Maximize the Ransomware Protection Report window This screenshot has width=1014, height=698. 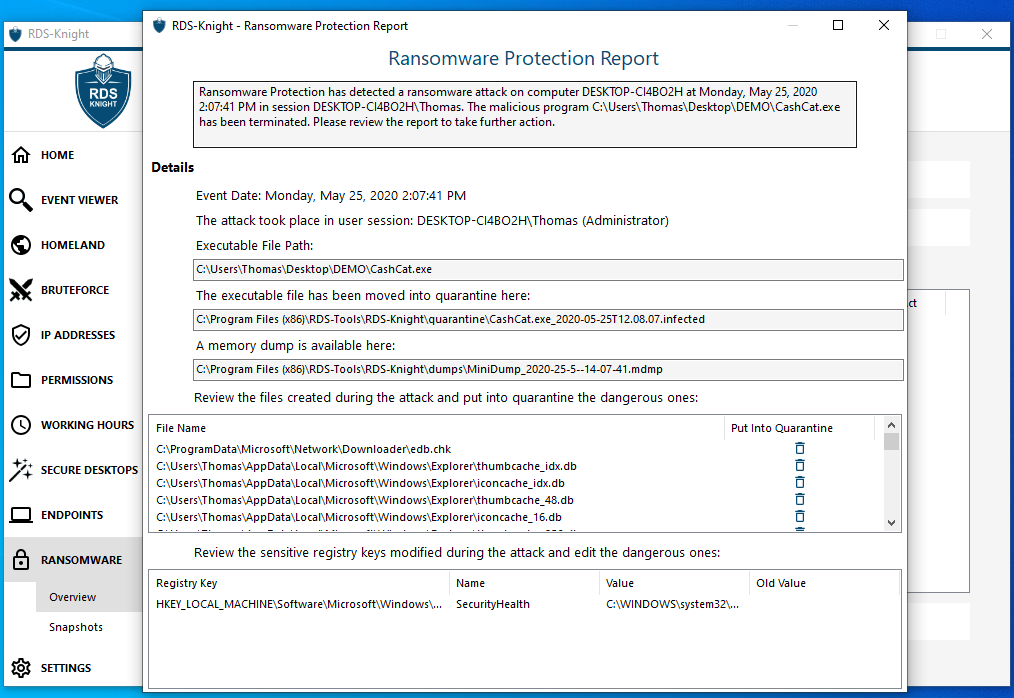point(838,25)
